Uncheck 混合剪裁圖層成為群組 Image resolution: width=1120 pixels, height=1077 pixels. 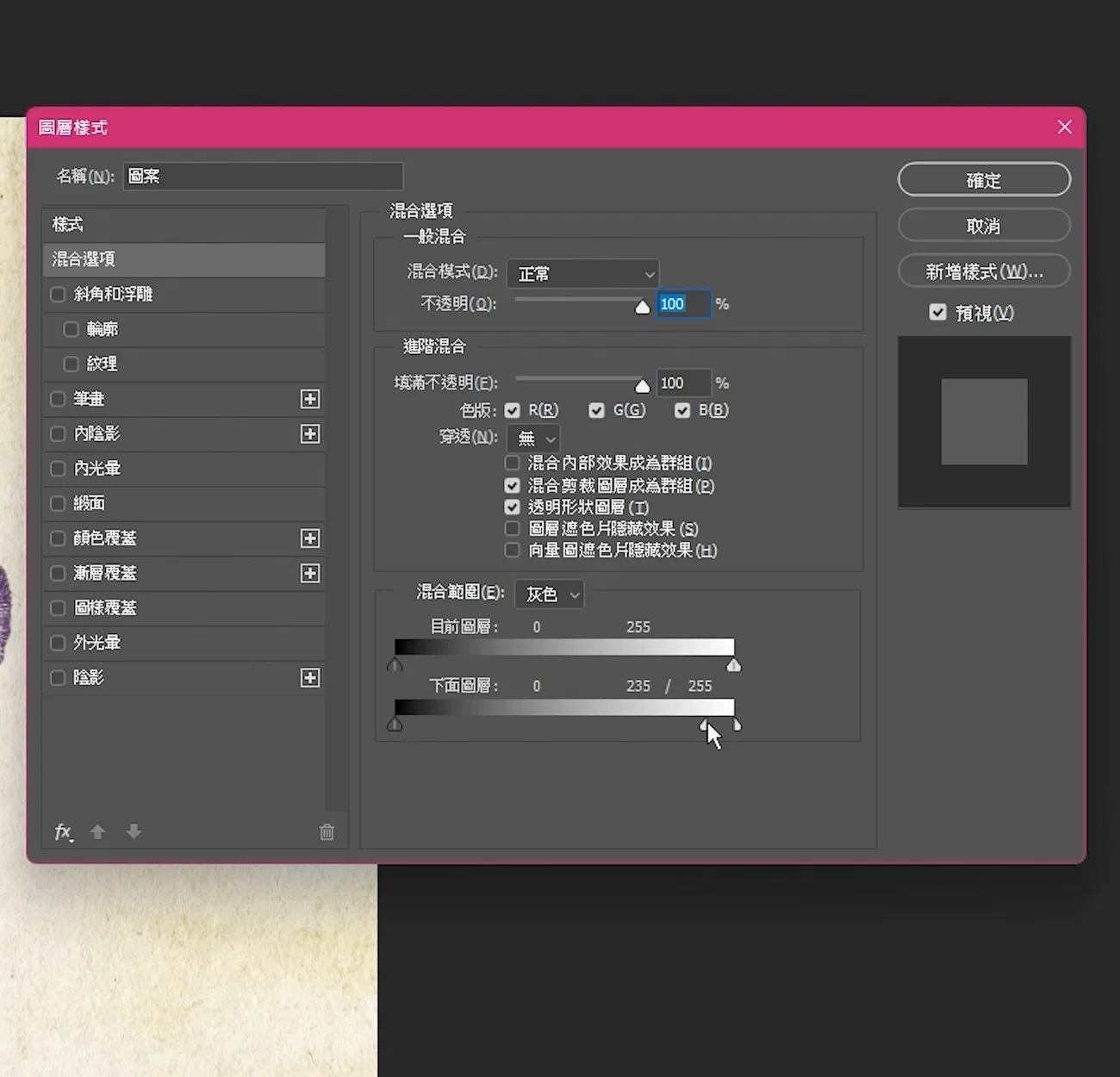point(513,486)
